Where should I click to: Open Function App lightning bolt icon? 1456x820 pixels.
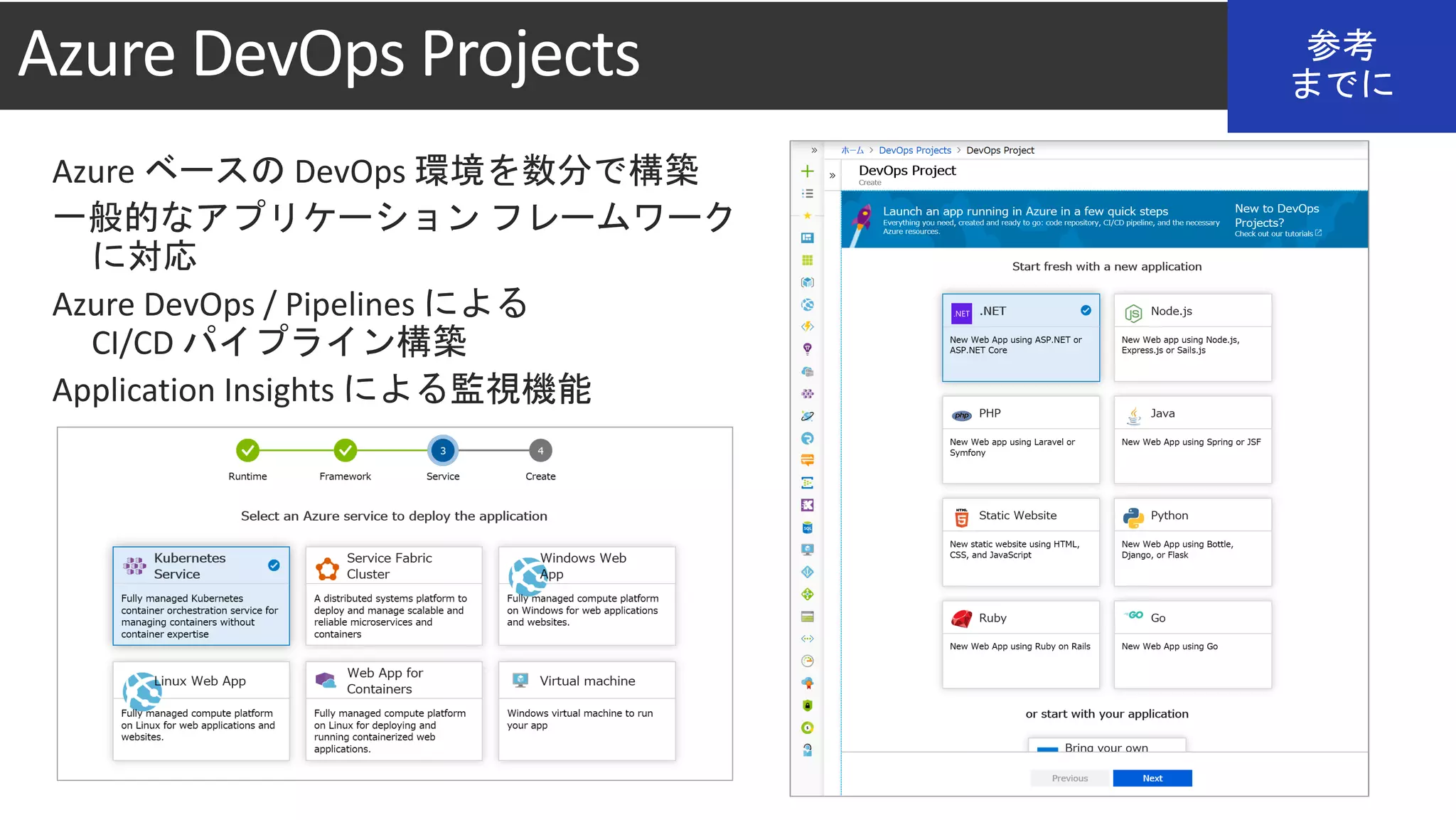click(x=807, y=326)
